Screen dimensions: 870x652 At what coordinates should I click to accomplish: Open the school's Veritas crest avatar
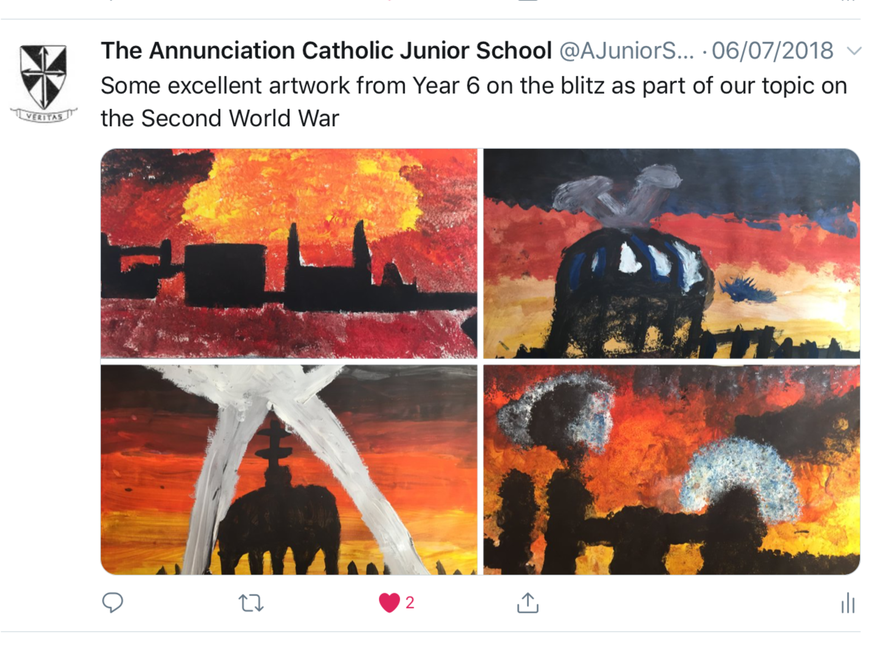click(x=43, y=83)
